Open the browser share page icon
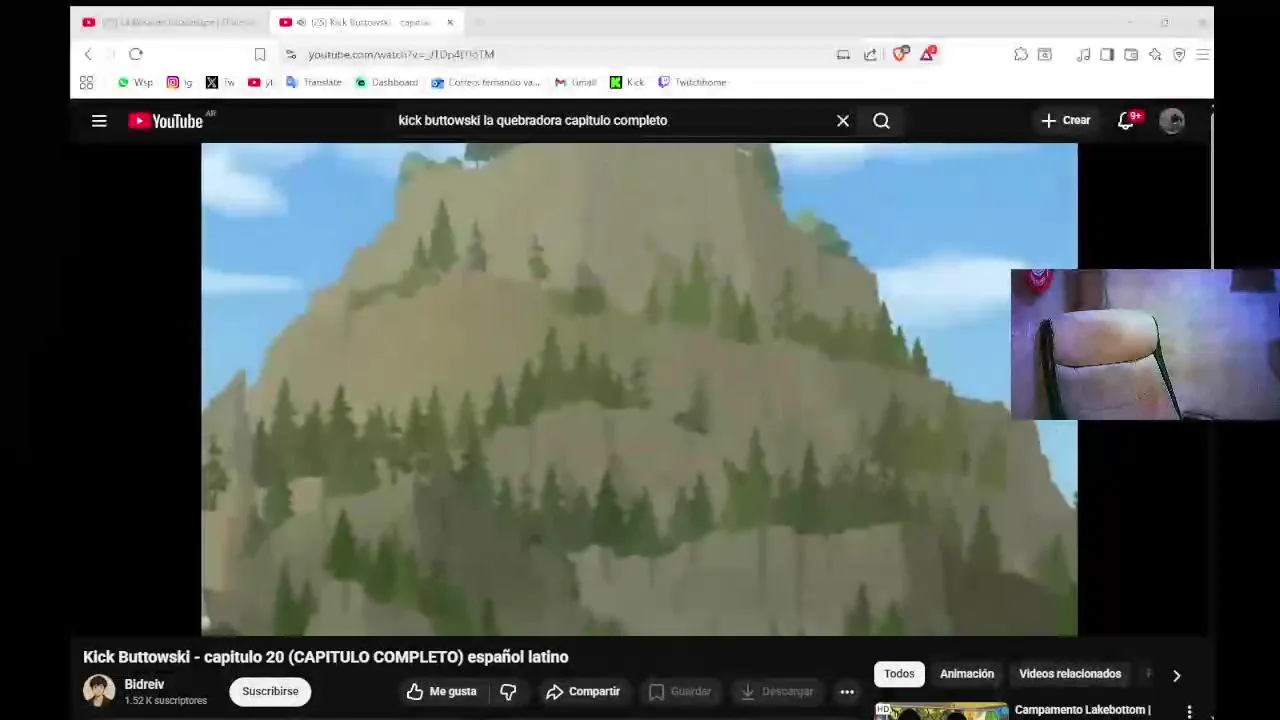Screen dimensions: 1280x720 [870, 55]
